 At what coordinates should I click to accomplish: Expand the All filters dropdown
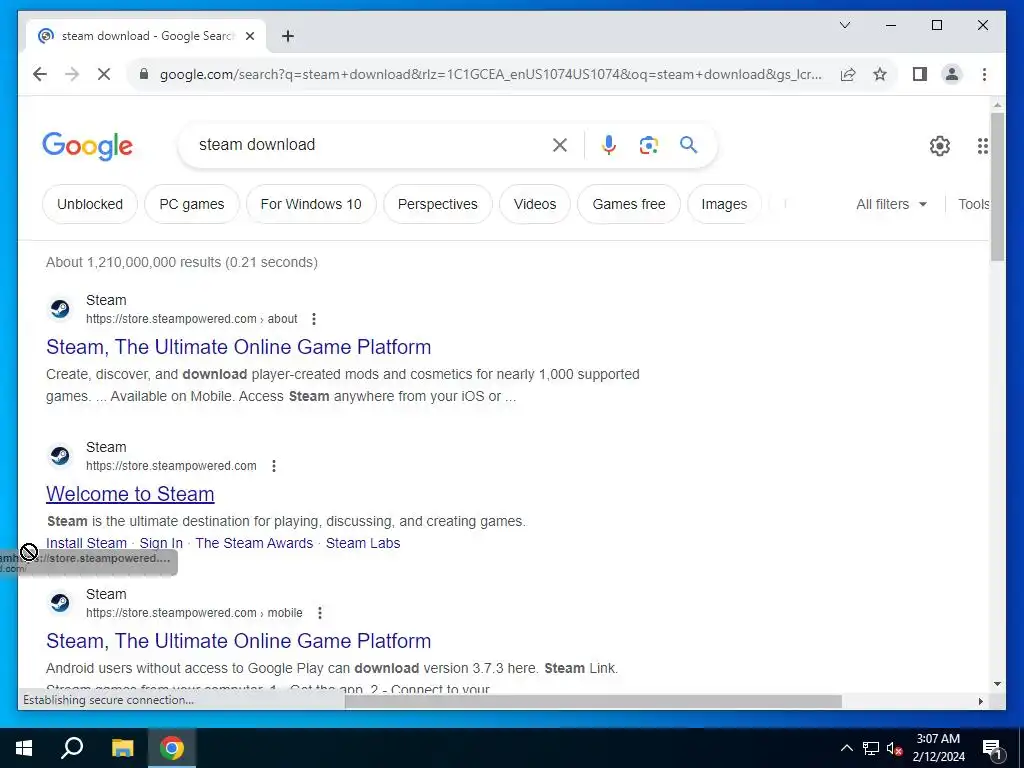(x=891, y=204)
